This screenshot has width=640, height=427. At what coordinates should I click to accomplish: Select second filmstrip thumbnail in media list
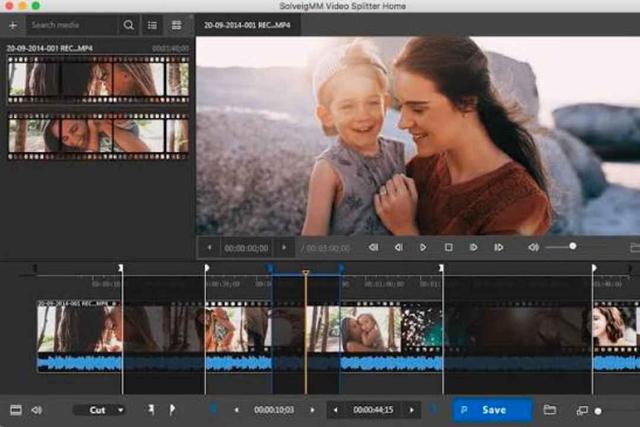click(97, 134)
